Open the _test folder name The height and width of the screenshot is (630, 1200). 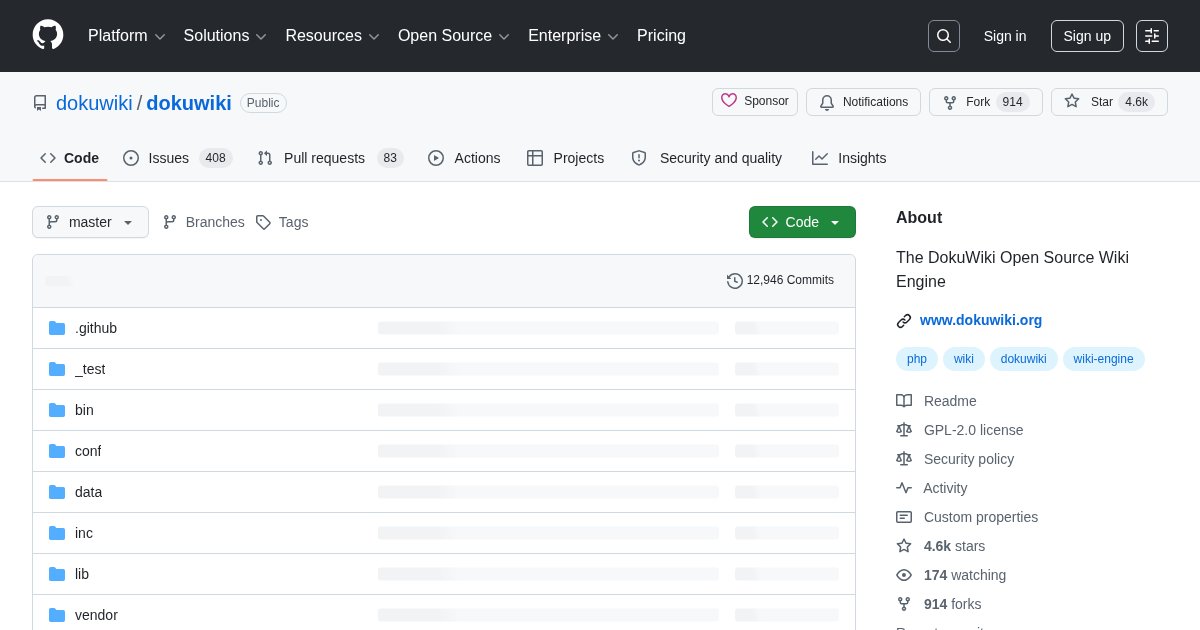[90, 369]
